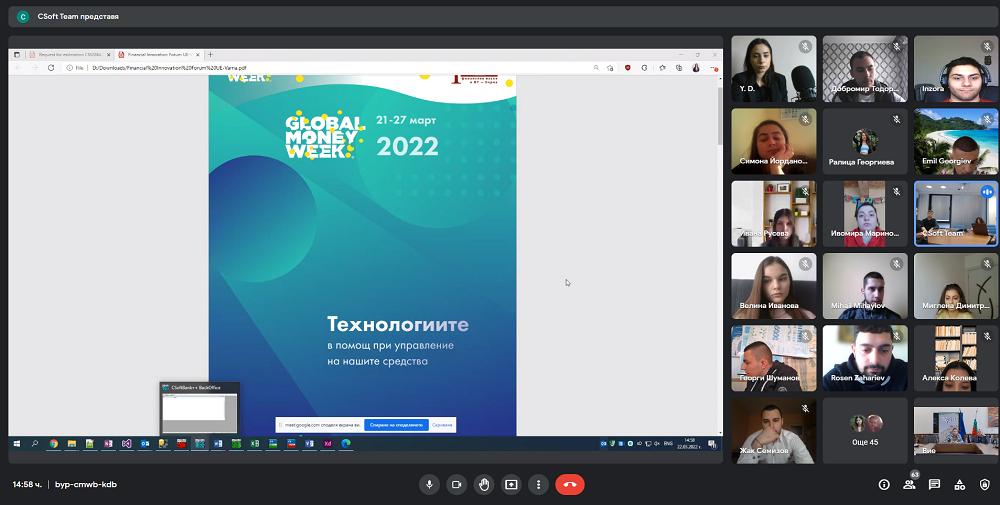Click the ENG language indicator in system tray
Screen dimensions: 1000x505
668,443
